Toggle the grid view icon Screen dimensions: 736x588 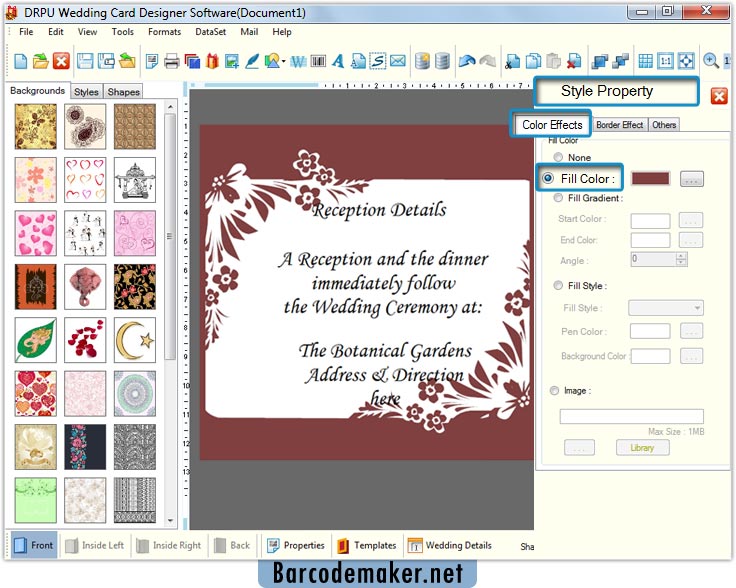point(645,61)
